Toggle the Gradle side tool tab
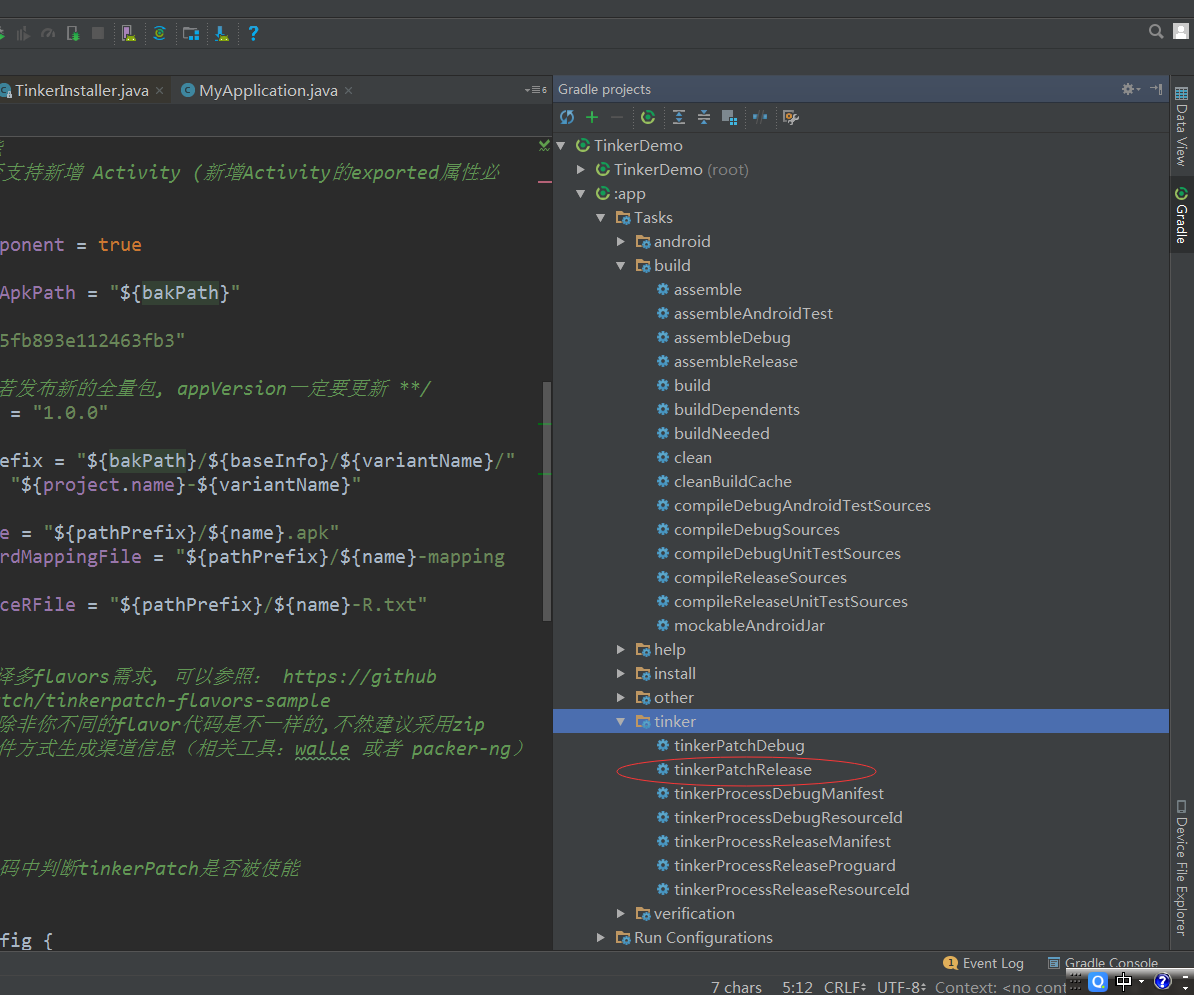The width and height of the screenshot is (1194, 995). tap(1181, 215)
